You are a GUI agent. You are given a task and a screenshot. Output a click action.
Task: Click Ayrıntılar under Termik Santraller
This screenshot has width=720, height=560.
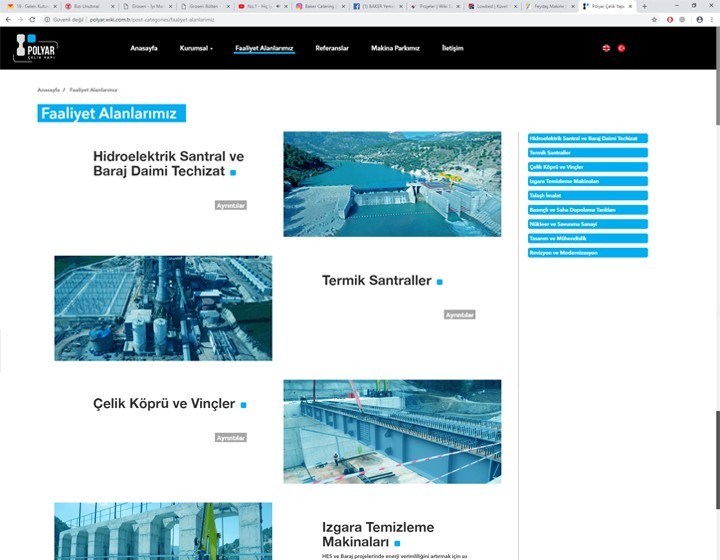460,314
